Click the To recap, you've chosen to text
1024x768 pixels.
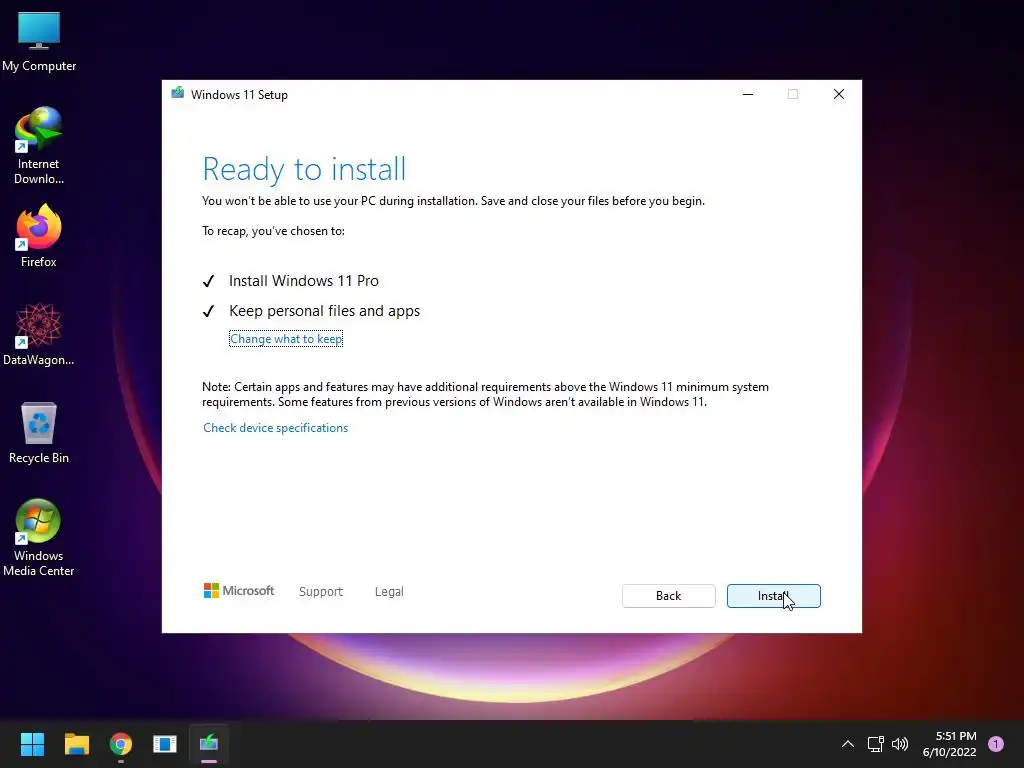[274, 231]
